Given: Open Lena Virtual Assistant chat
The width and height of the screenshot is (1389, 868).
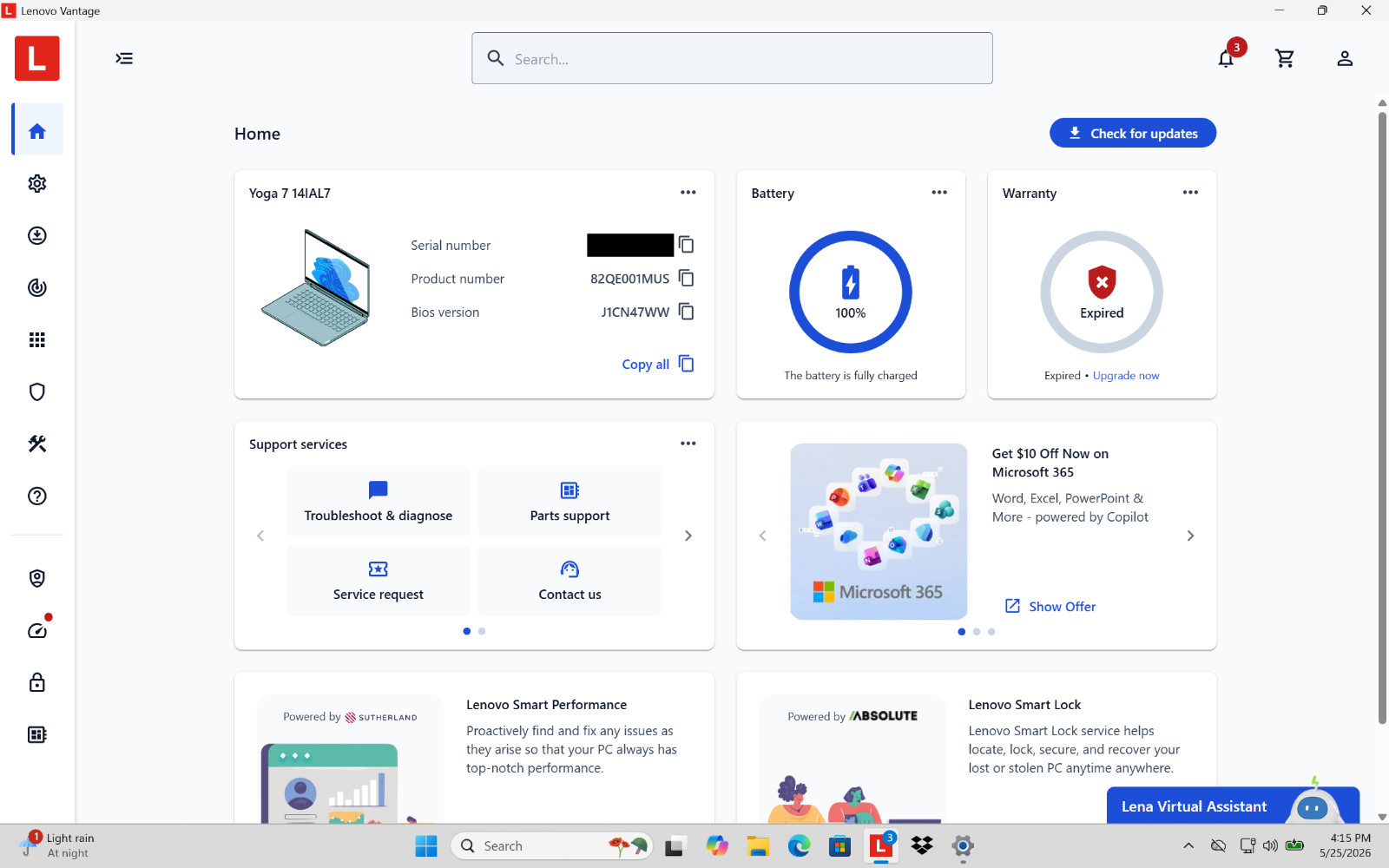Looking at the screenshot, I should pyautogui.click(x=1233, y=806).
